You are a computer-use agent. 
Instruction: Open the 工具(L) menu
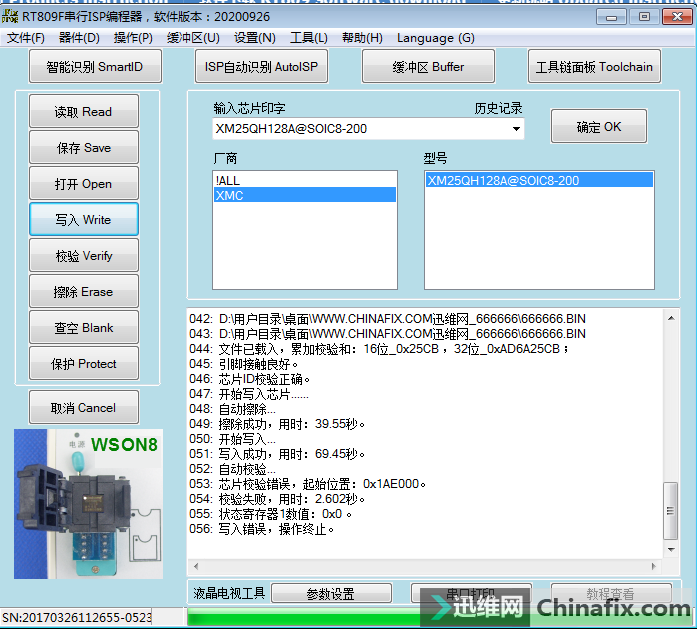point(309,38)
